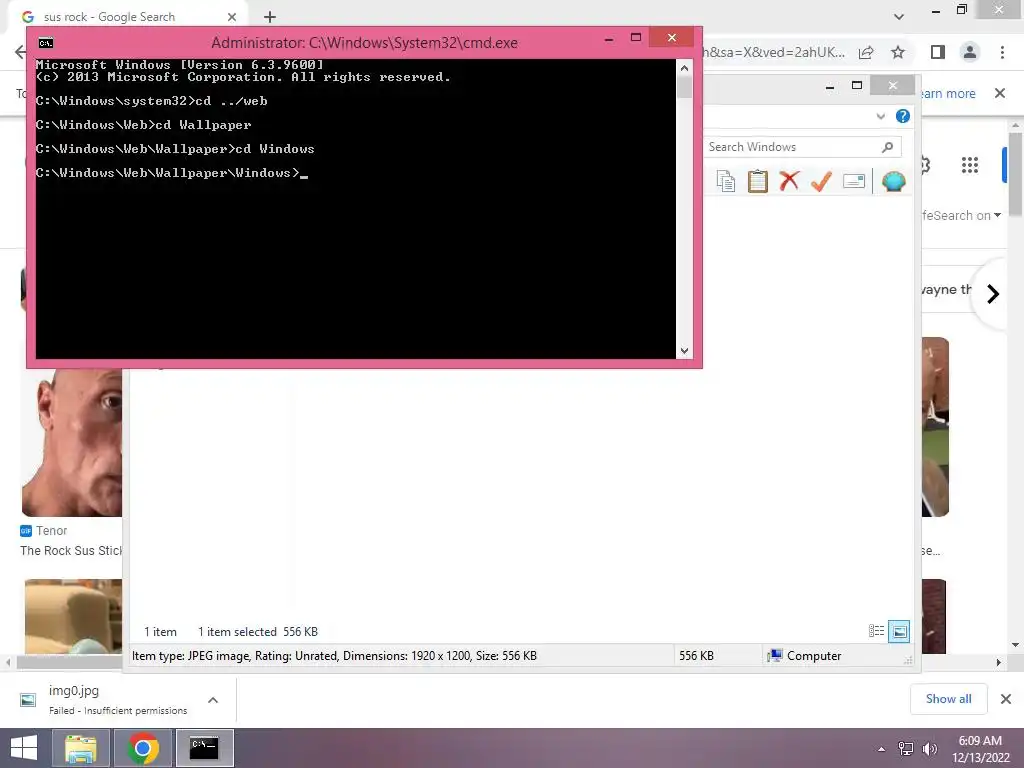This screenshot has width=1024, height=768.
Task: Click '1 item selected 556 KB' text
Action: [x=257, y=632]
